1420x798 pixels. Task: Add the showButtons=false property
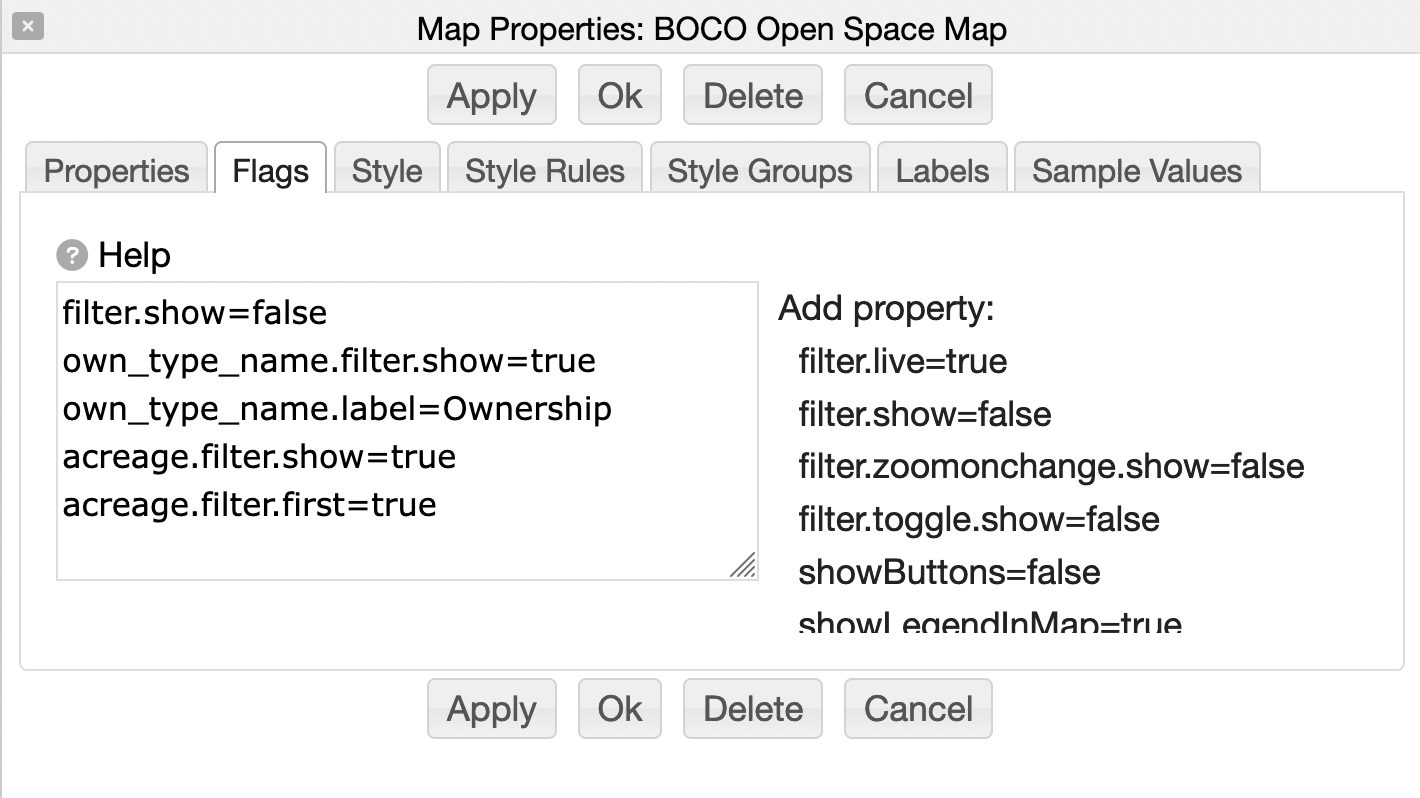pyautogui.click(x=949, y=573)
